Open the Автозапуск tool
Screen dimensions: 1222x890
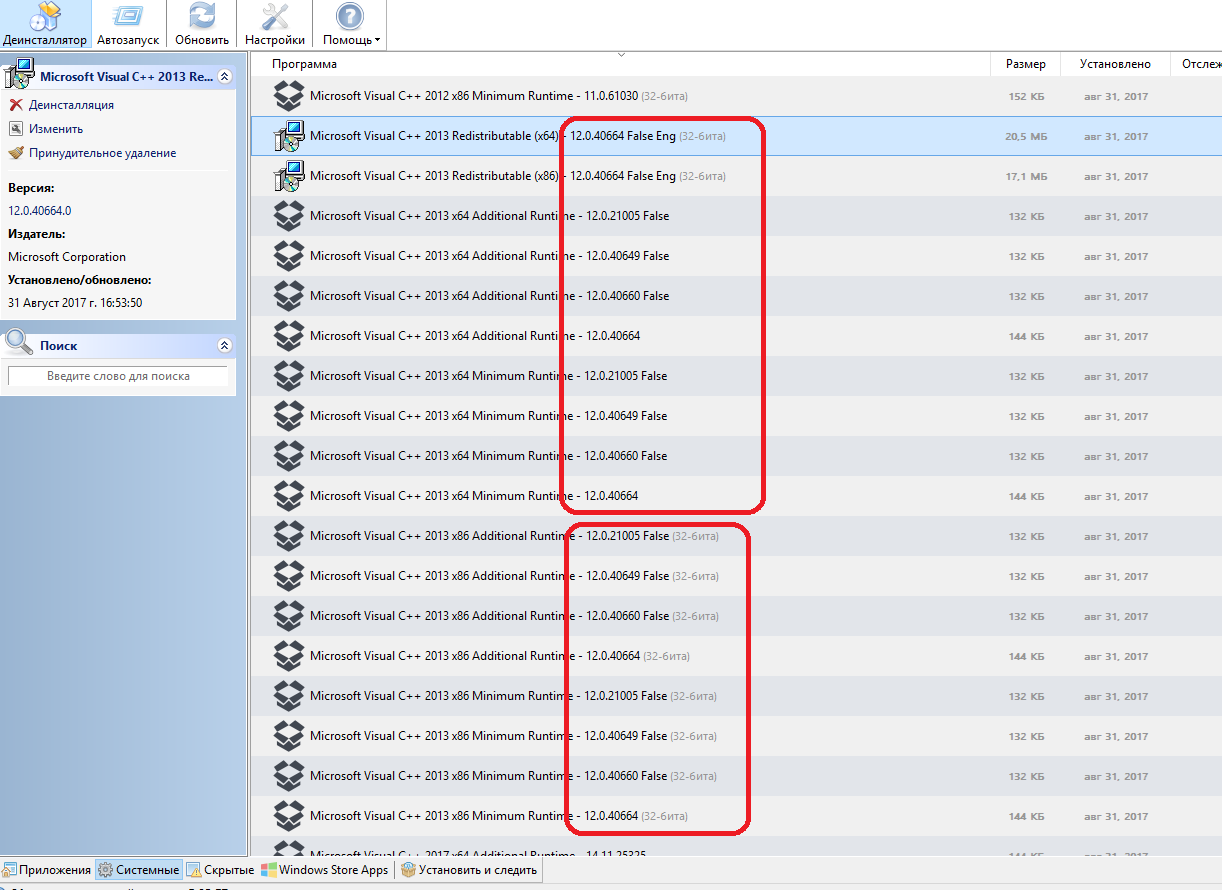pos(127,24)
